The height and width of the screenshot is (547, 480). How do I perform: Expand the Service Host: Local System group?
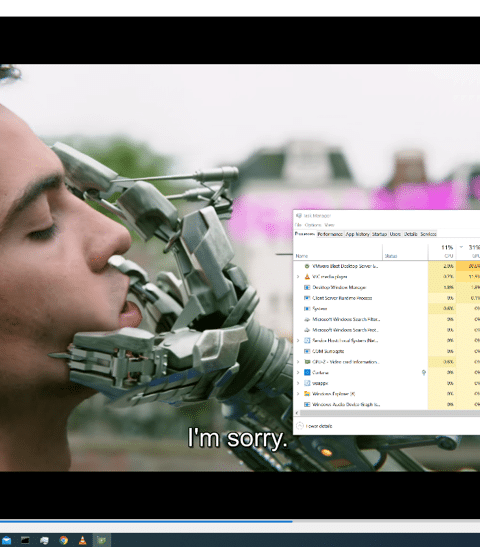[x=298, y=340]
